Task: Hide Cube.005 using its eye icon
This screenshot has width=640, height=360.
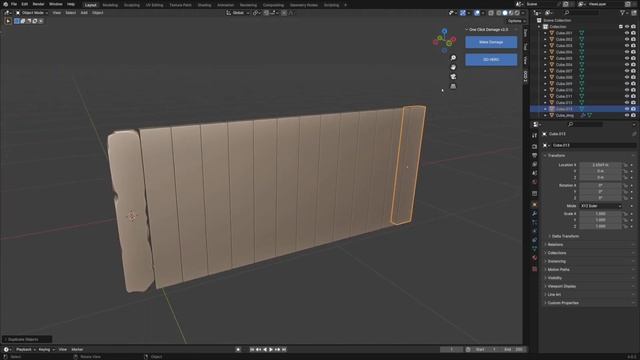Action: click(x=627, y=58)
